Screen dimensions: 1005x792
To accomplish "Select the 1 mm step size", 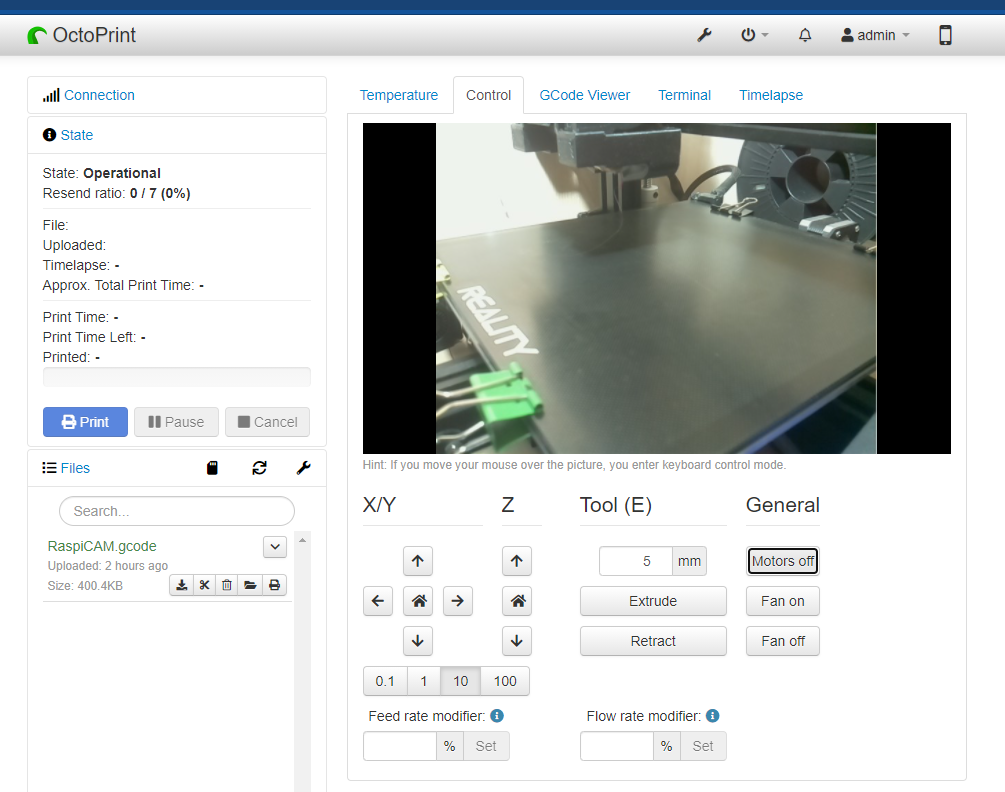I will (x=423, y=681).
